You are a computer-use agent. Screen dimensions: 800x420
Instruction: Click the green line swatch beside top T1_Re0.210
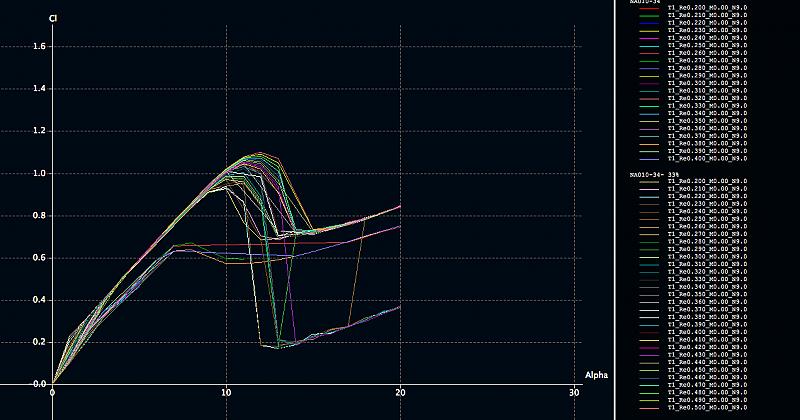click(648, 15)
